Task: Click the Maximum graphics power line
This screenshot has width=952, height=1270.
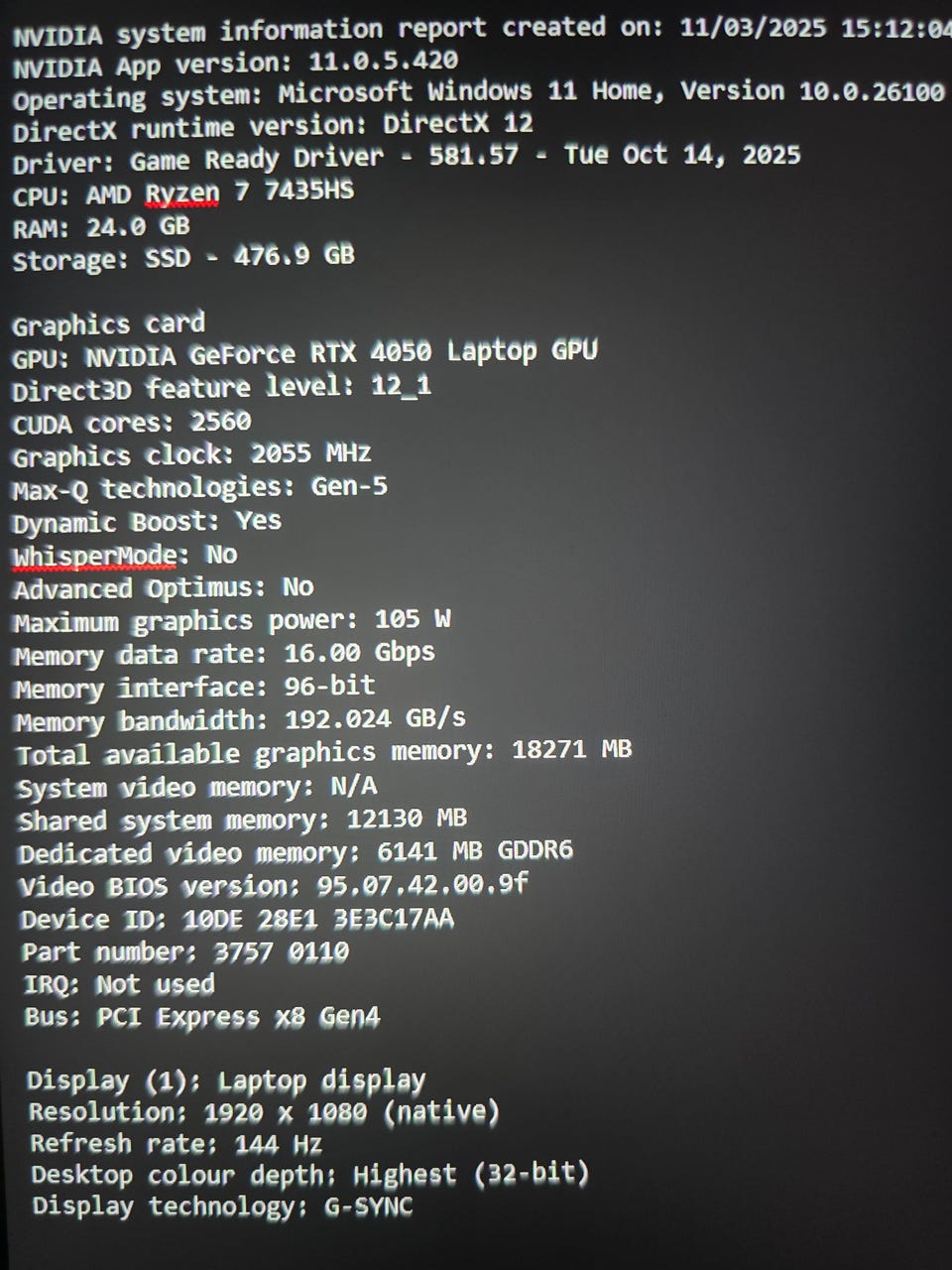Action: [x=231, y=622]
